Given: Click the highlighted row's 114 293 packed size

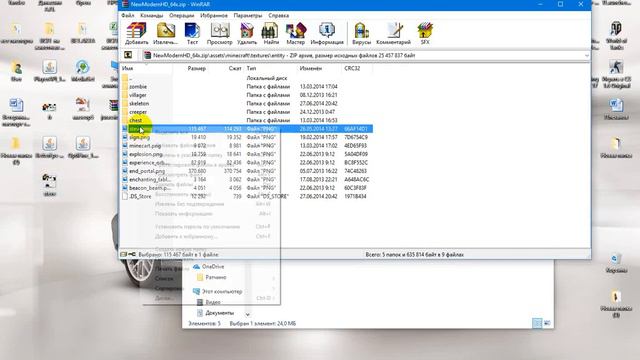Looking at the screenshot, I should [x=233, y=129].
